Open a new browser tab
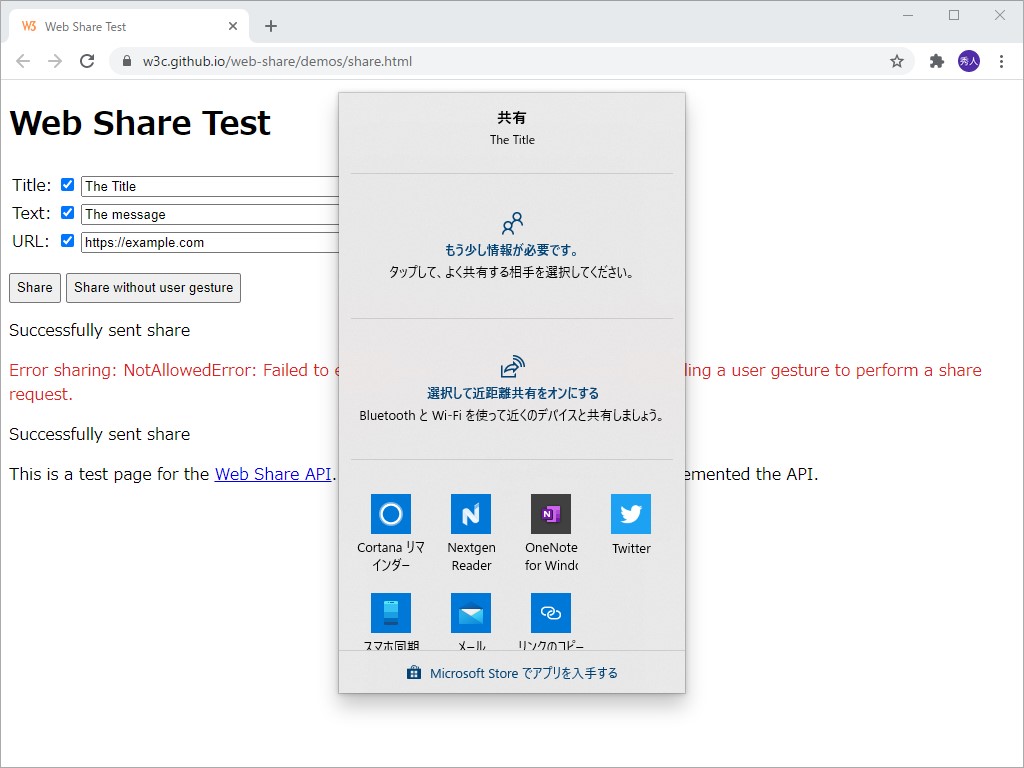This screenshot has width=1024, height=768. point(270,25)
